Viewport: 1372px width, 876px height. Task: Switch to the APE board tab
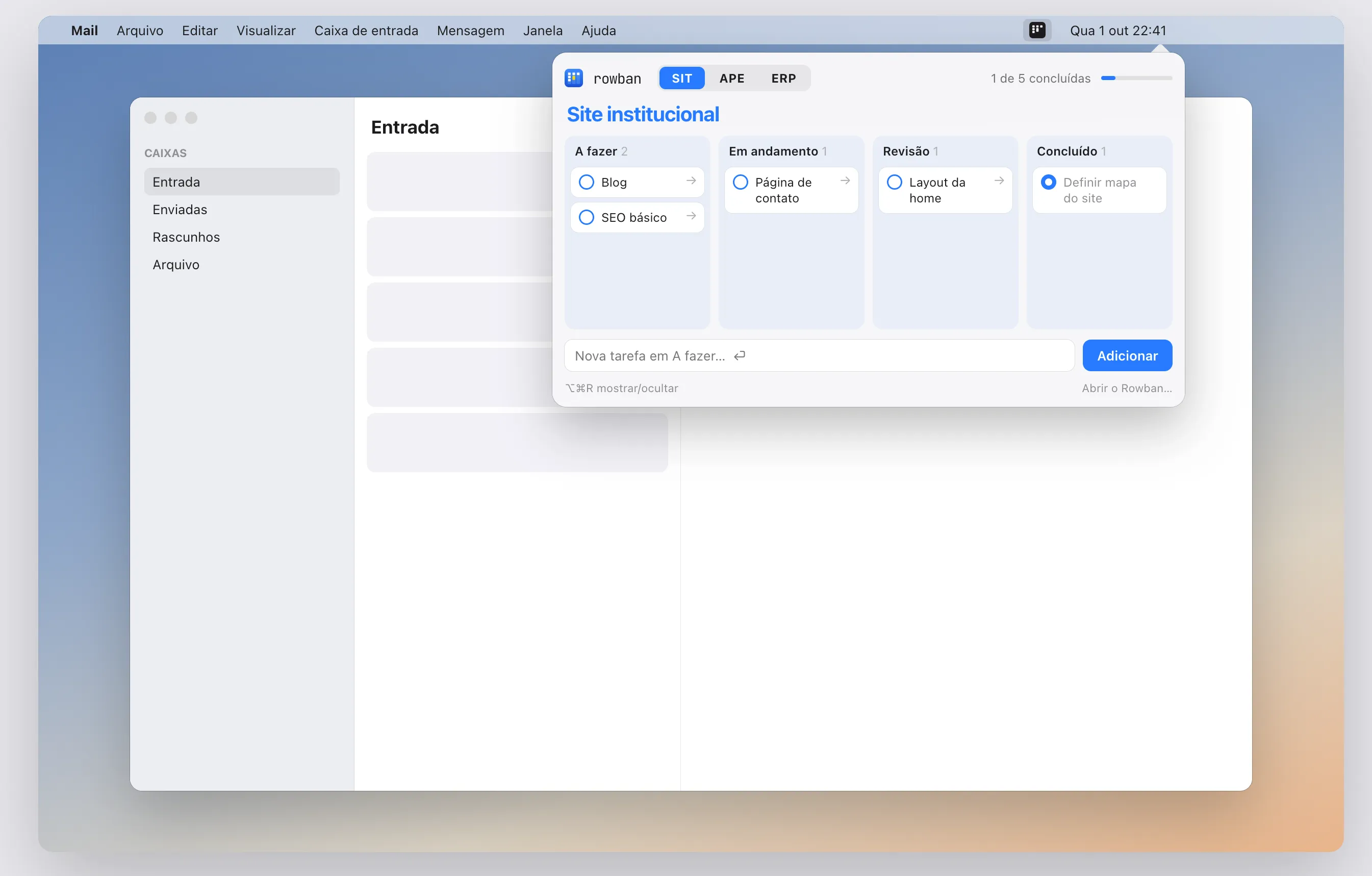731,78
